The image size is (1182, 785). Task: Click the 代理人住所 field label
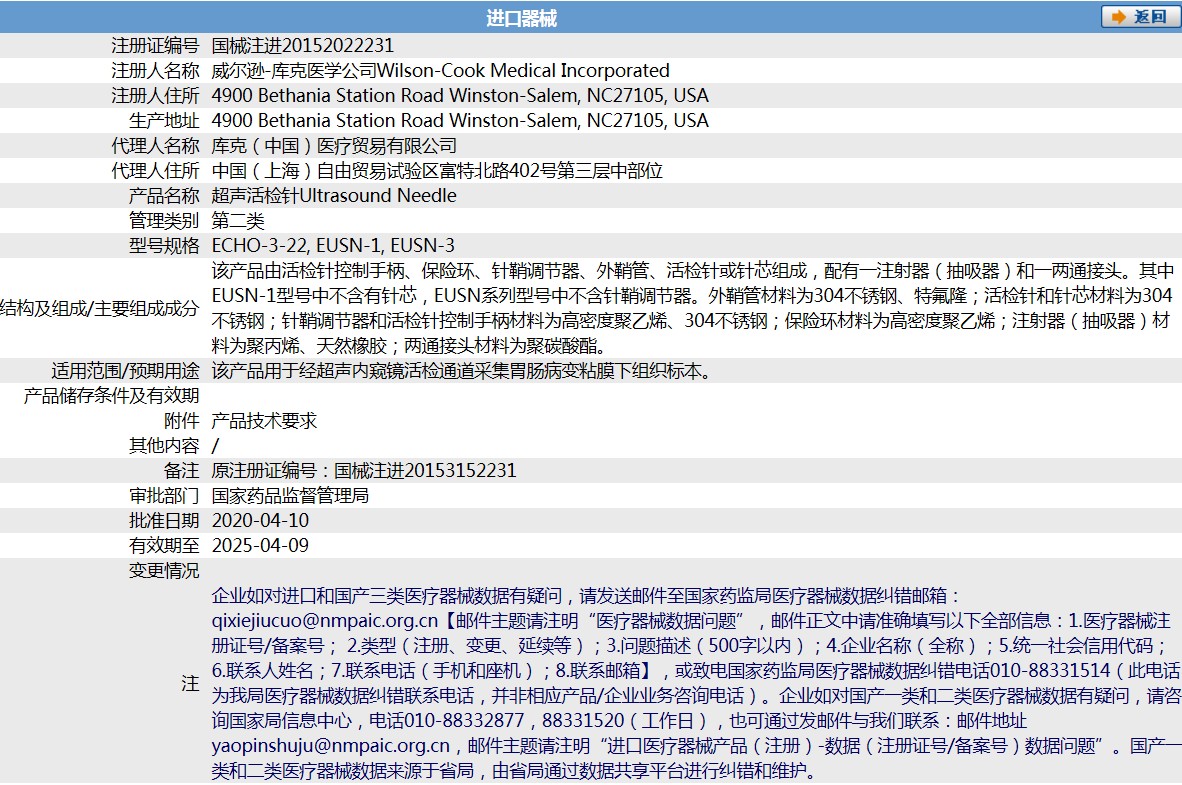[155, 170]
